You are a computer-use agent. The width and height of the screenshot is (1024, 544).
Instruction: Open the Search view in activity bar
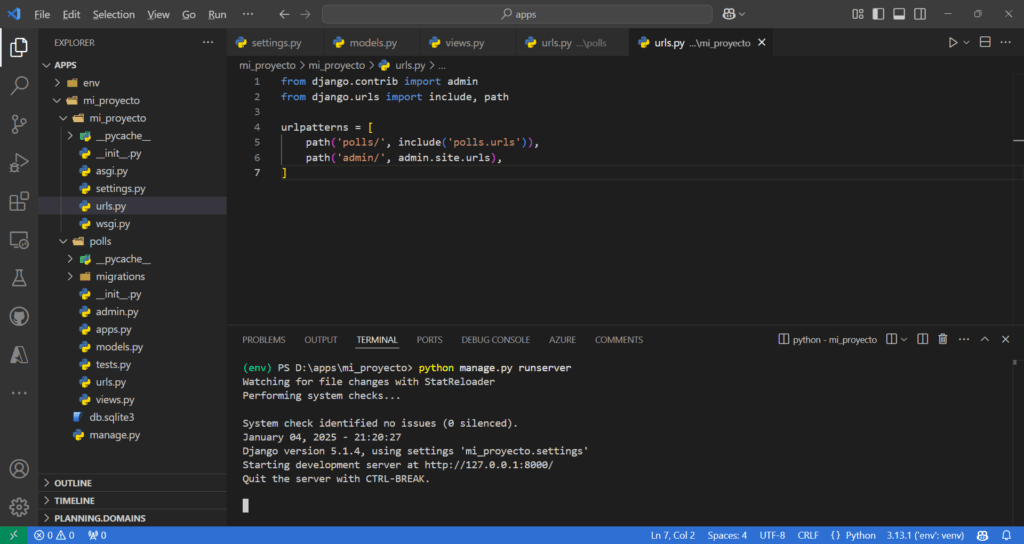point(19,85)
